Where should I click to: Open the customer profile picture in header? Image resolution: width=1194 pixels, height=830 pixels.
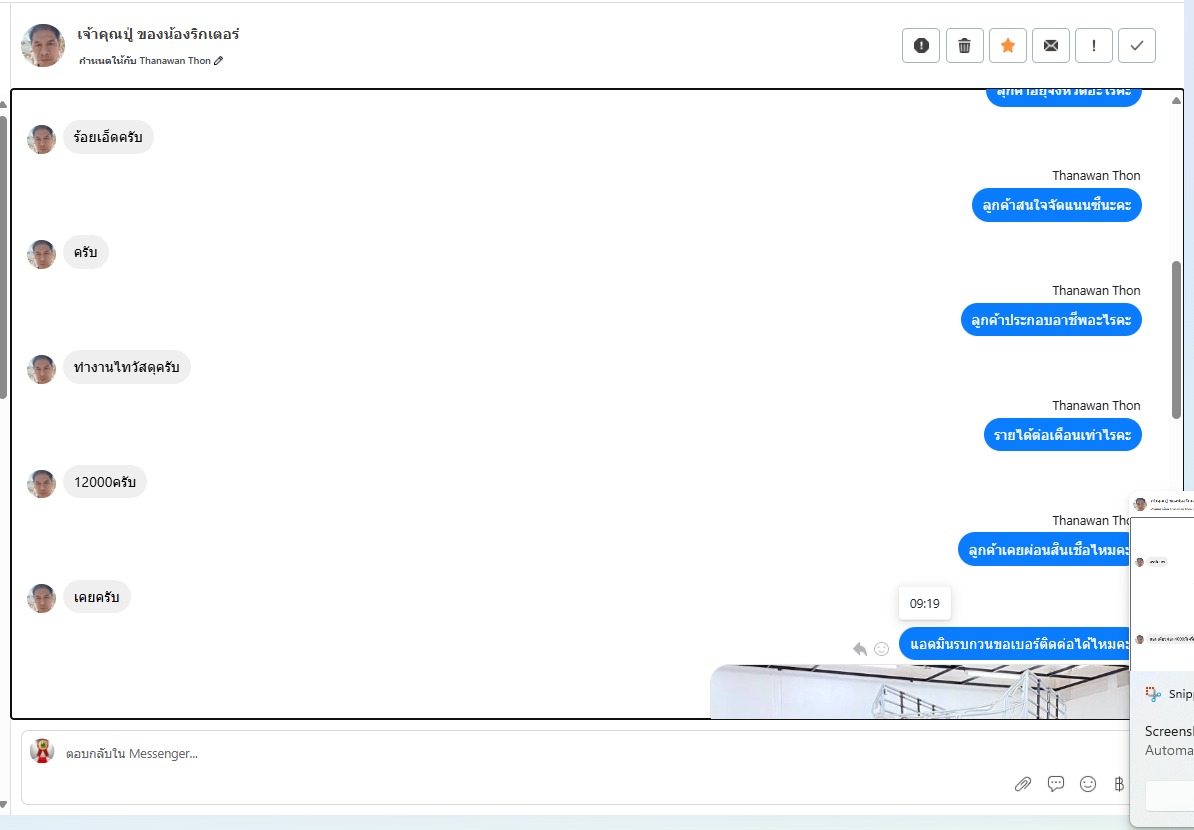tap(43, 46)
